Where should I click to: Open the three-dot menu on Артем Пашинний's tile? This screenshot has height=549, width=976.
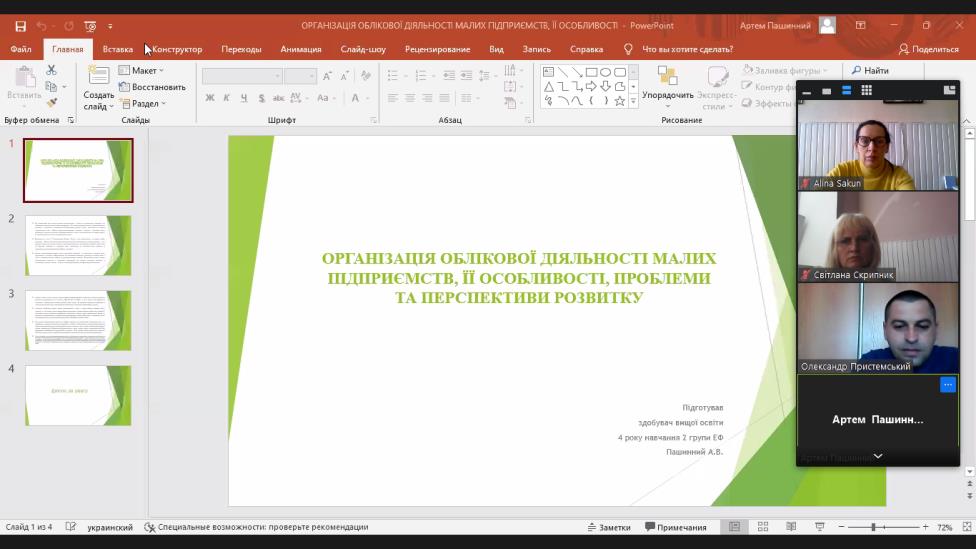947,385
